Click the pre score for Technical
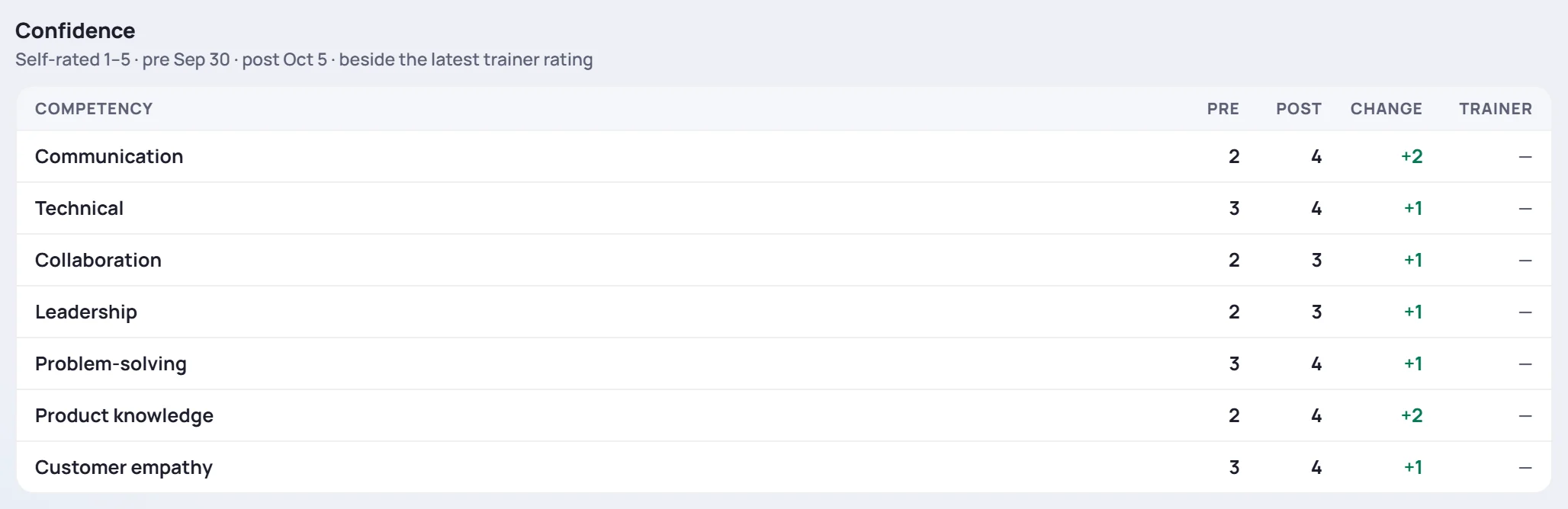 (x=1234, y=208)
